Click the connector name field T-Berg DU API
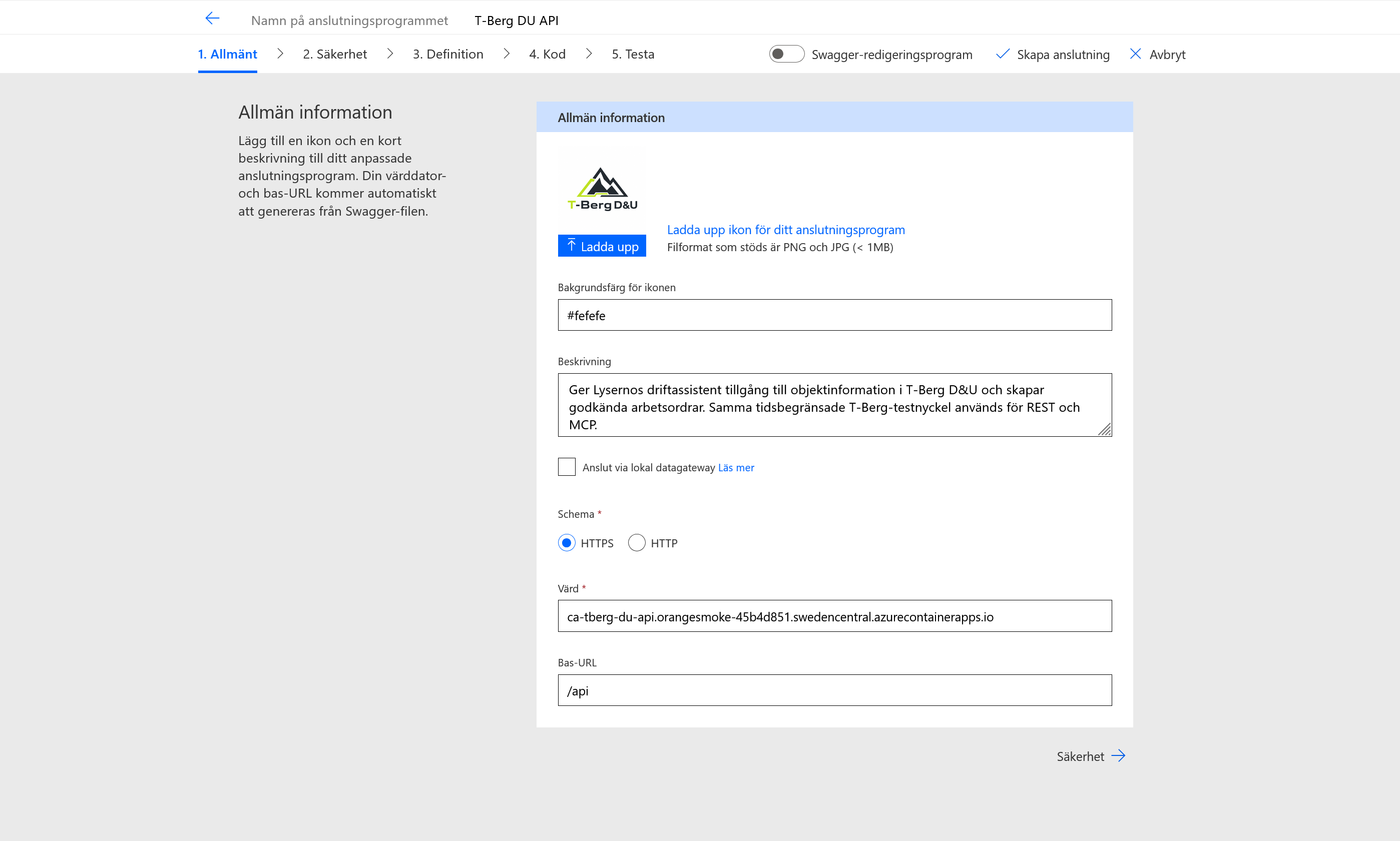The image size is (1400, 841). (517, 21)
